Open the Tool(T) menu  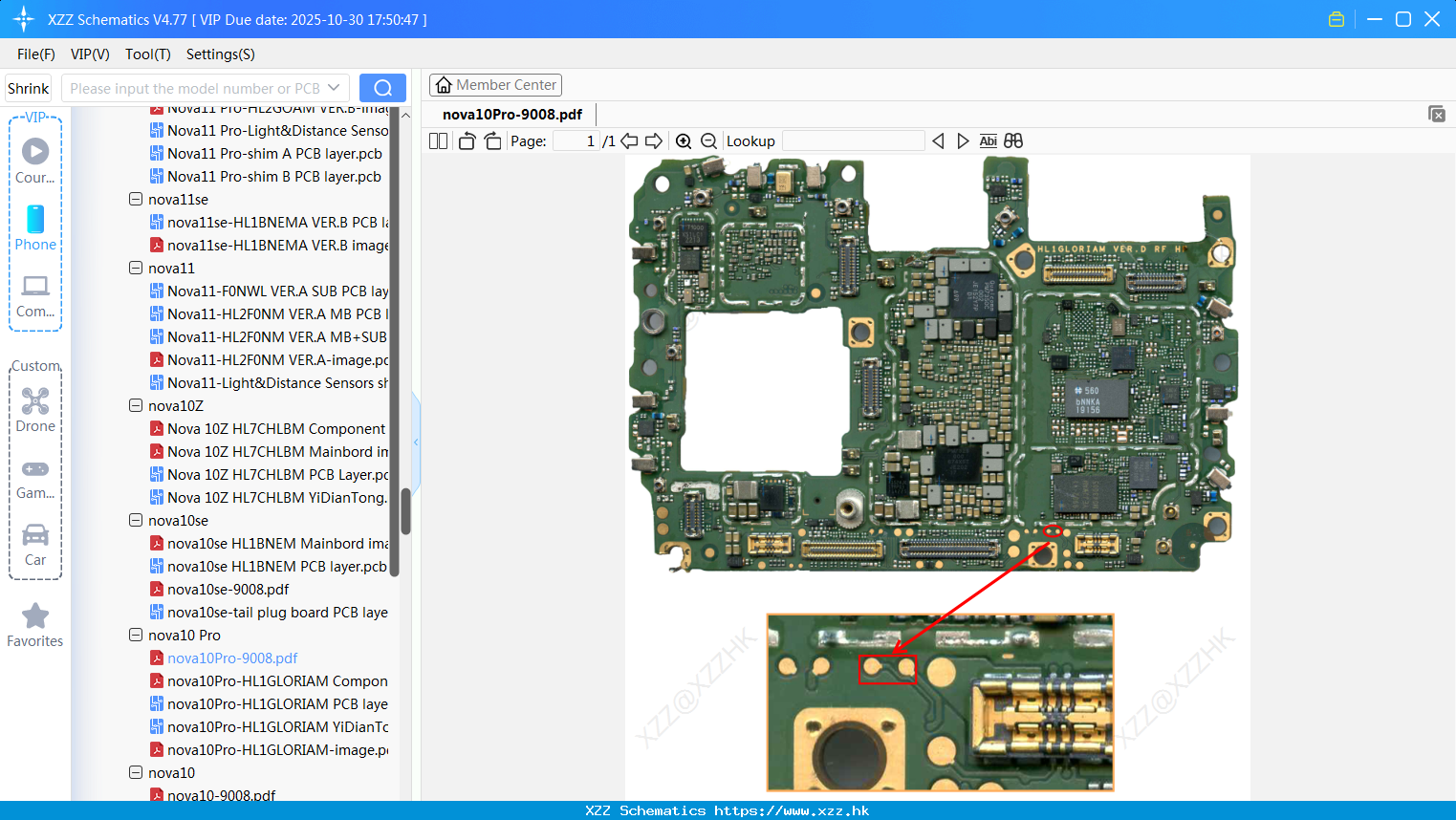point(147,54)
